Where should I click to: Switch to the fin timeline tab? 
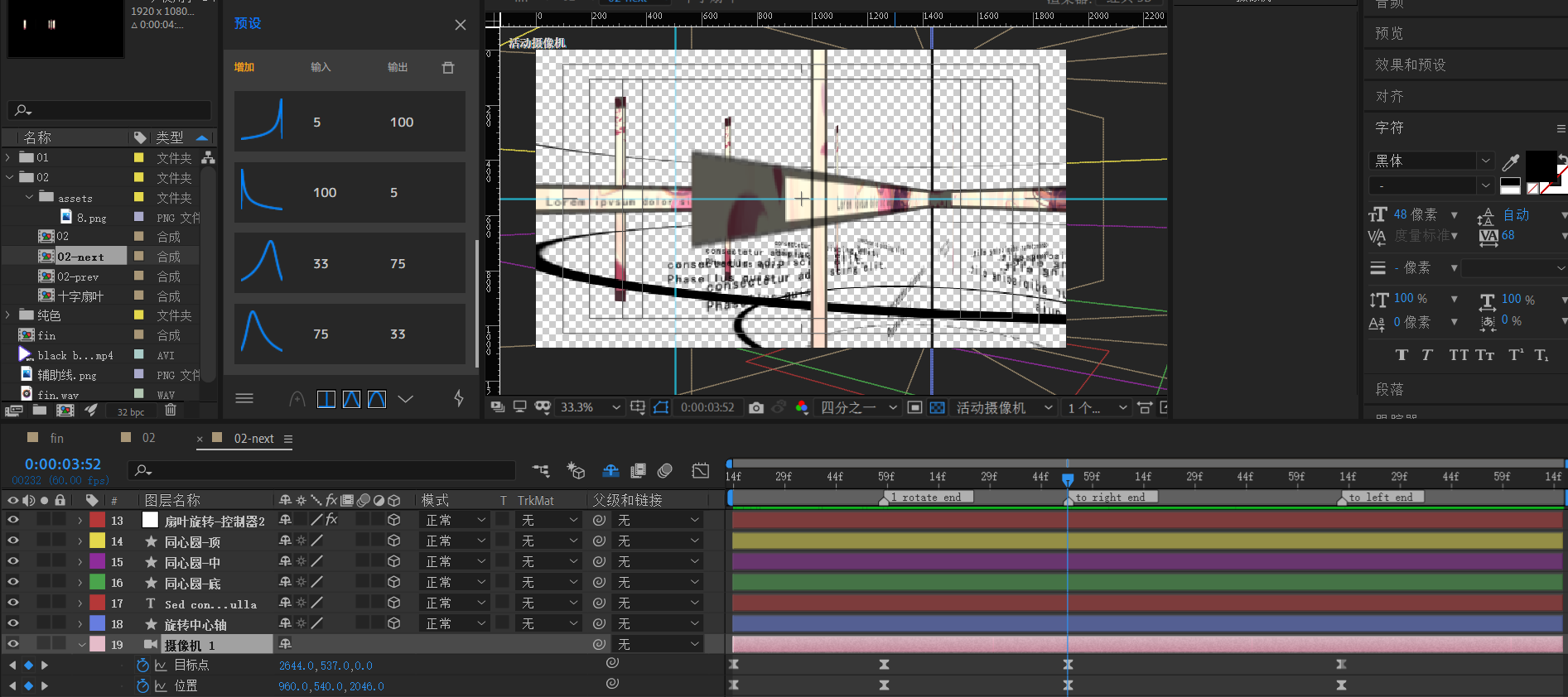coord(56,438)
